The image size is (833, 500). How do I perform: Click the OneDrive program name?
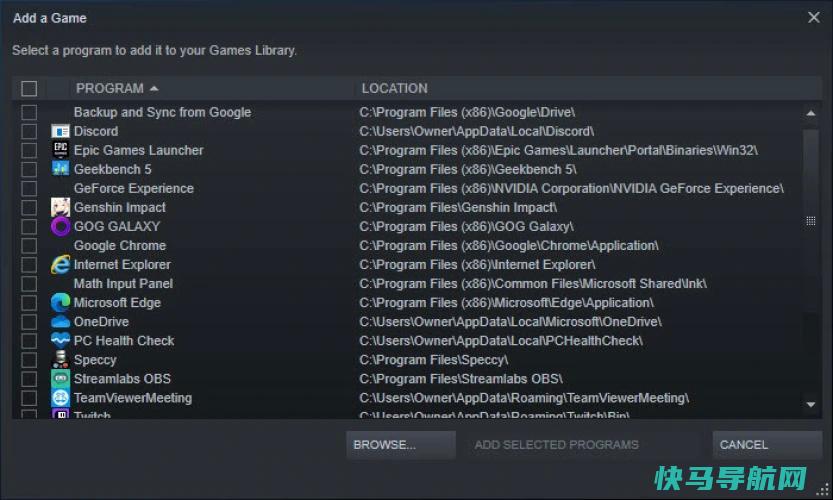(101, 322)
